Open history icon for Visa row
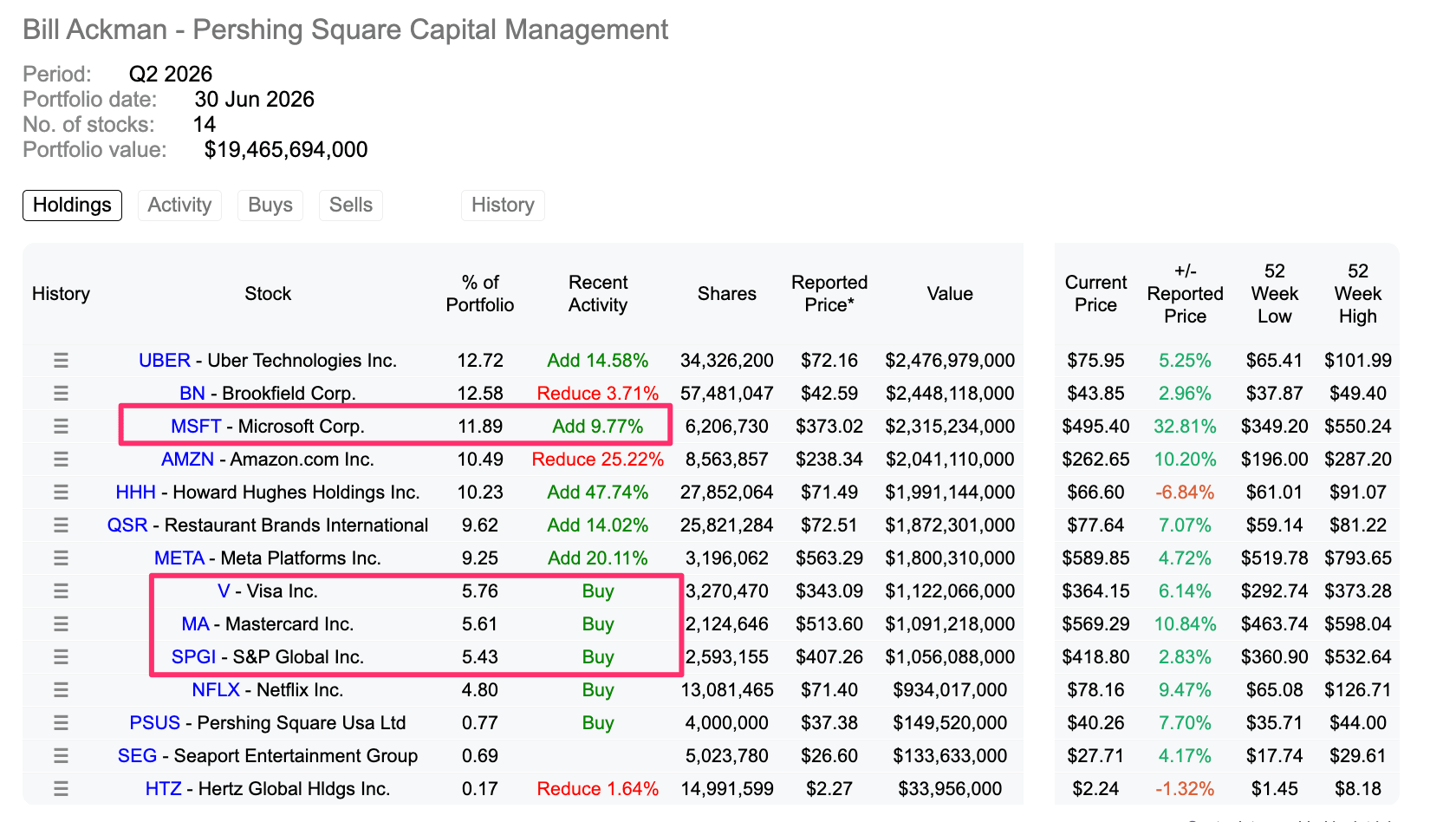The image size is (1456, 822). point(61,590)
